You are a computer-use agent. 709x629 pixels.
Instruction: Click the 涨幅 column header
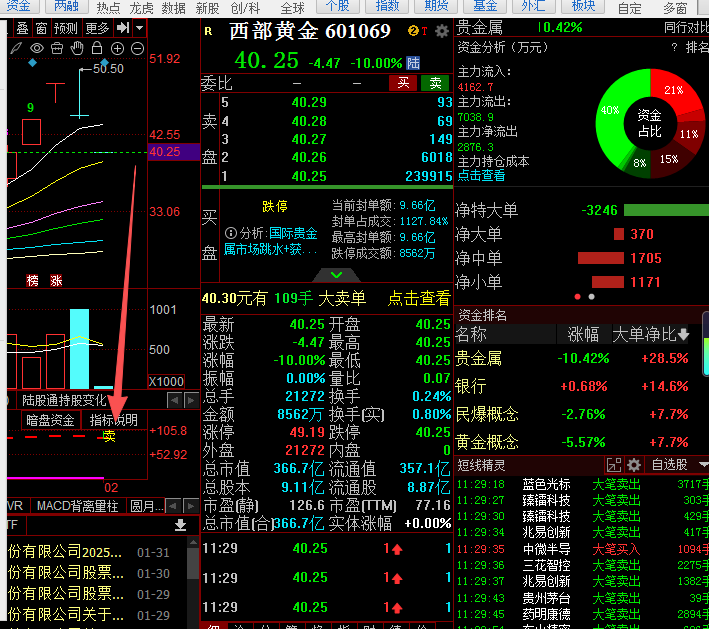tap(583, 335)
